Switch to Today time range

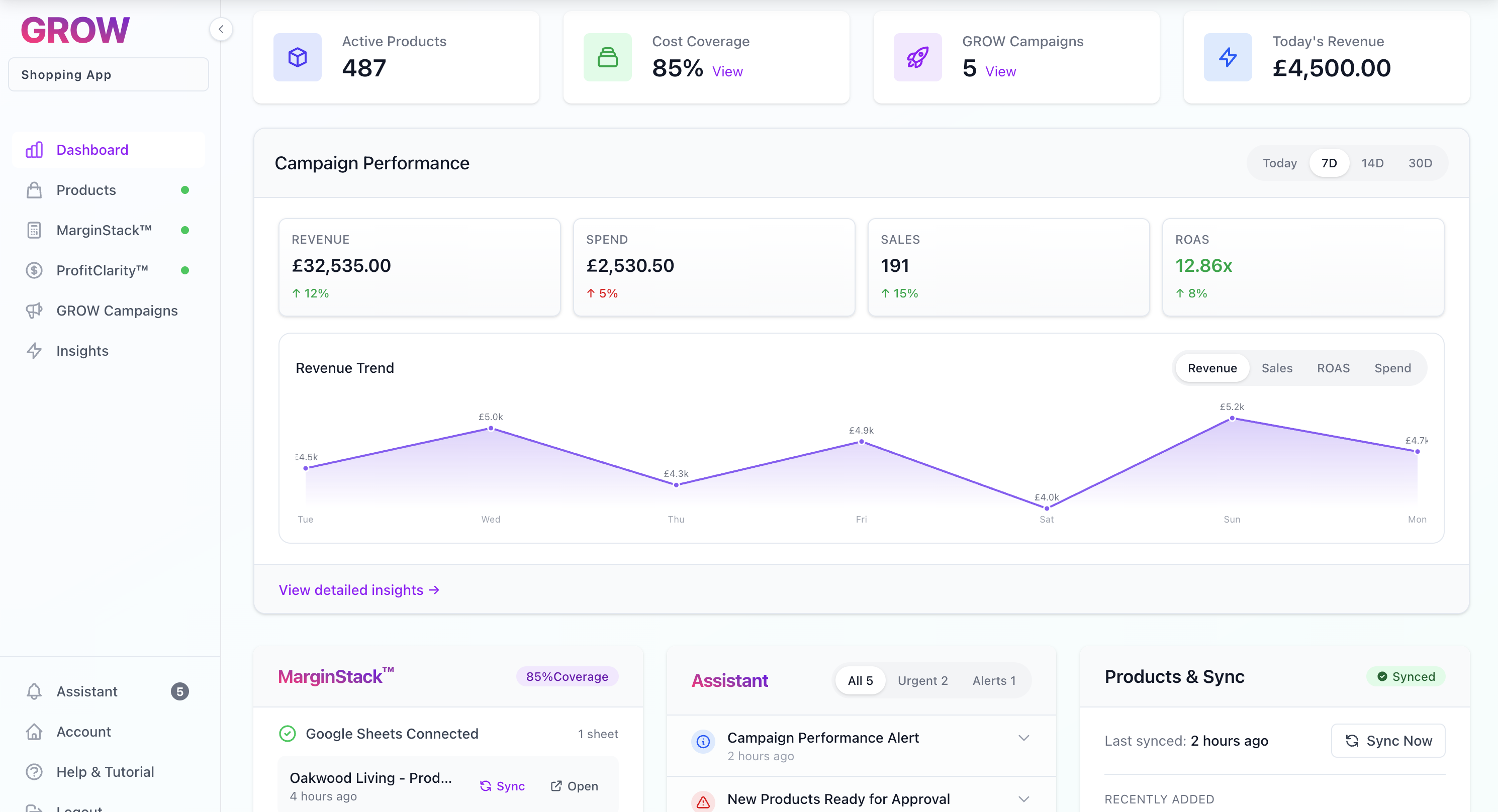click(x=1279, y=163)
